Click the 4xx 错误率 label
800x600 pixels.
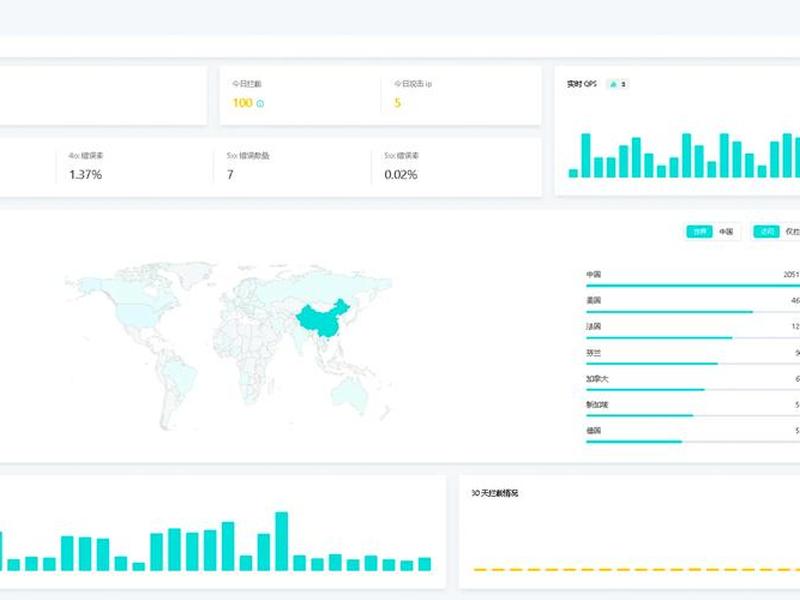(x=86, y=156)
